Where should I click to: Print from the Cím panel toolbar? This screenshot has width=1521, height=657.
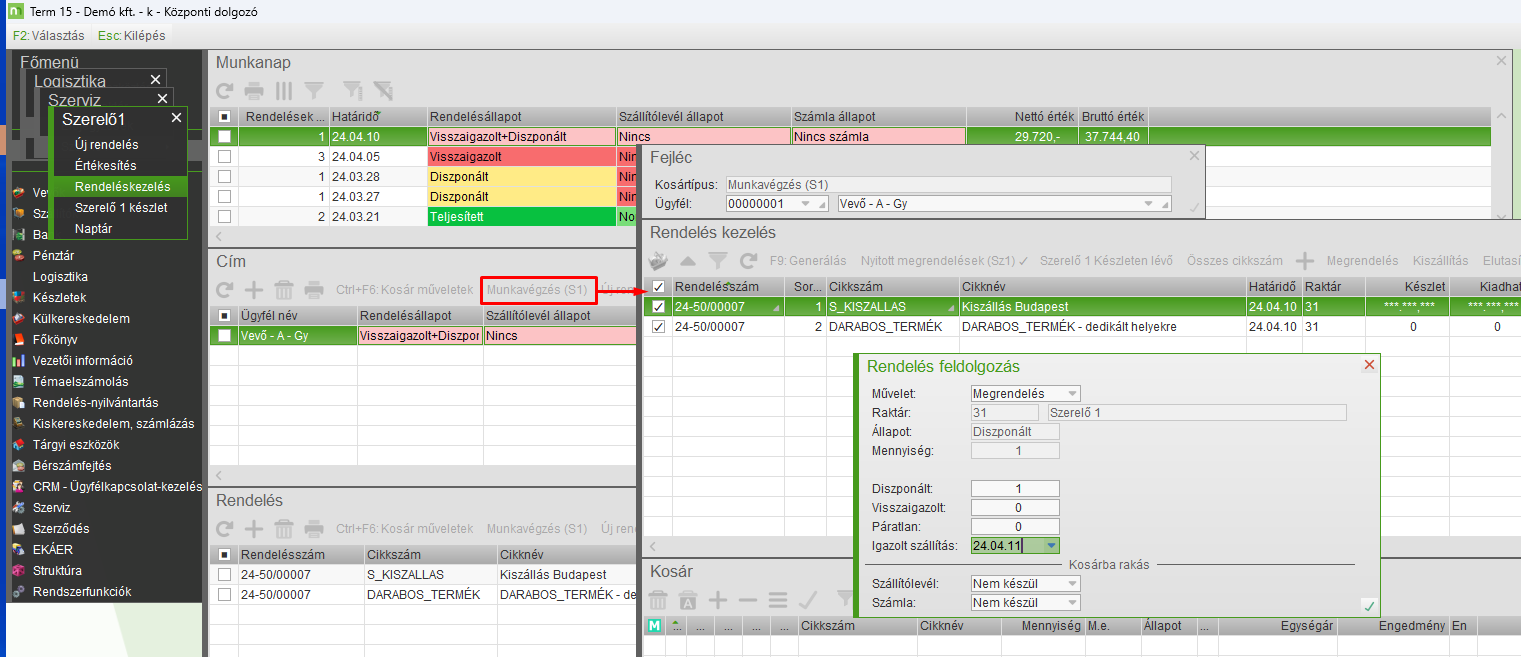coord(314,290)
